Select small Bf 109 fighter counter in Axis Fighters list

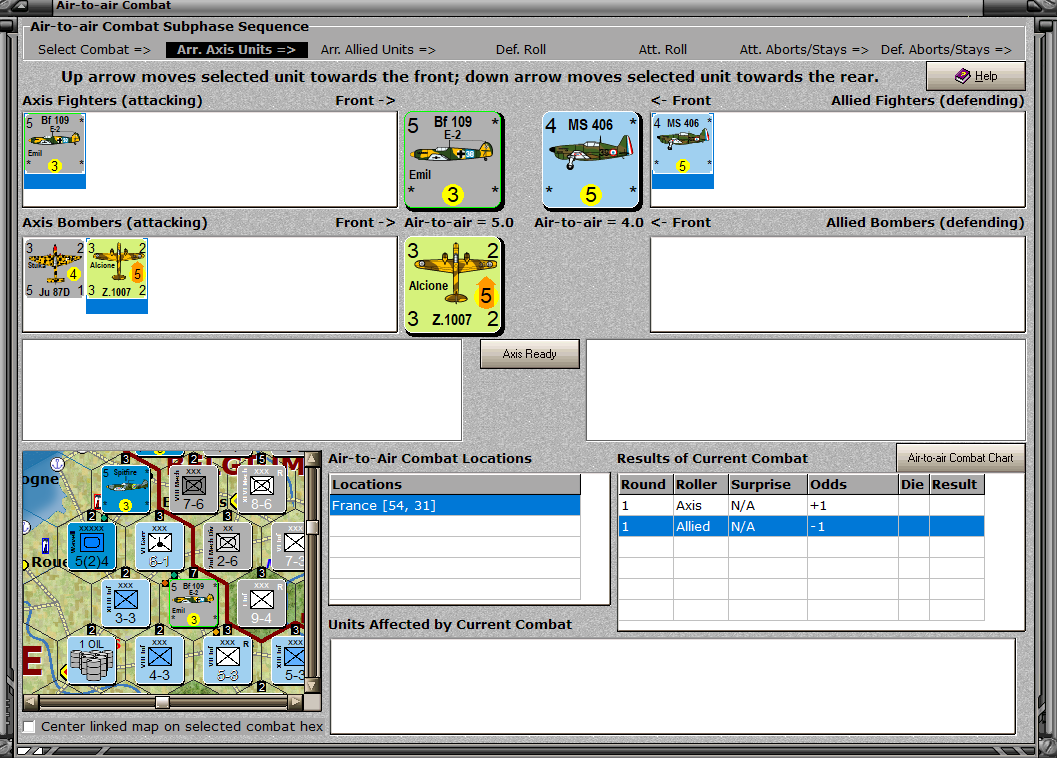click(55, 144)
